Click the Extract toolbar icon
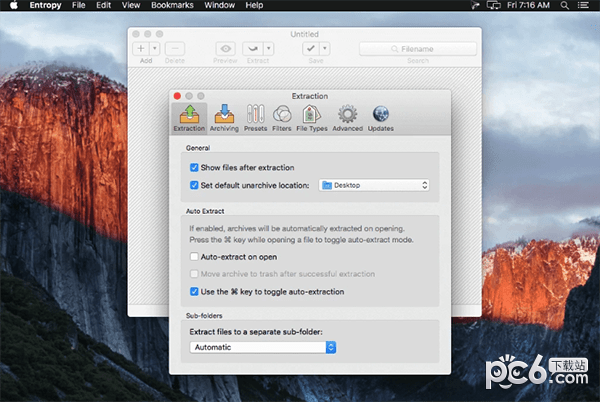This screenshot has height=402, width=600. [x=253, y=49]
